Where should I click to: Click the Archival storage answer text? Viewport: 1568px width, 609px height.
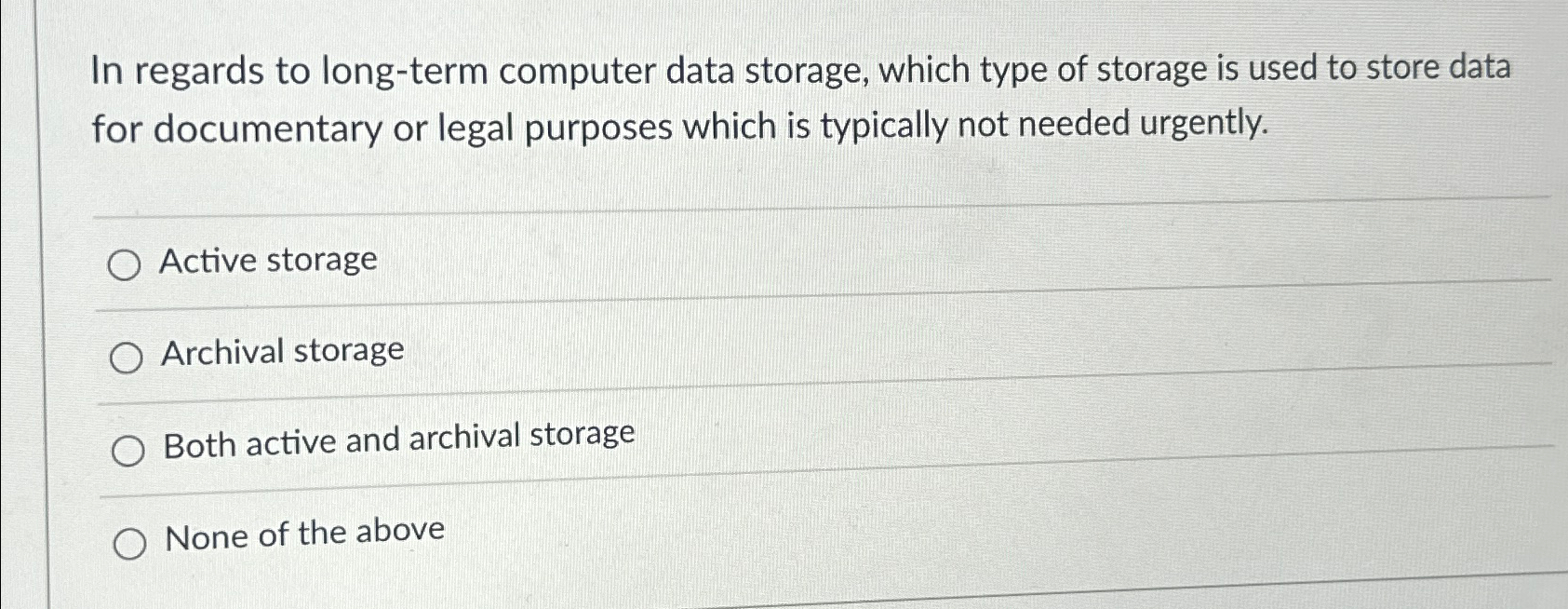coord(282,352)
